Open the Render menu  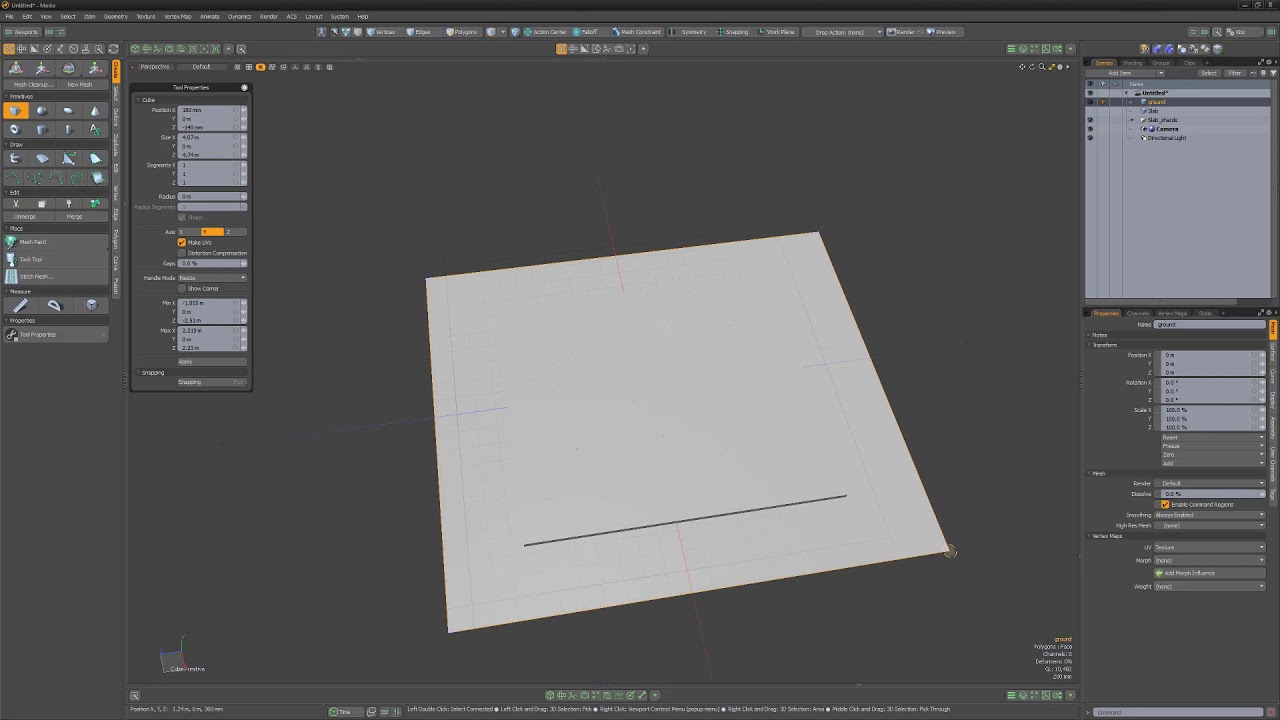[269, 17]
